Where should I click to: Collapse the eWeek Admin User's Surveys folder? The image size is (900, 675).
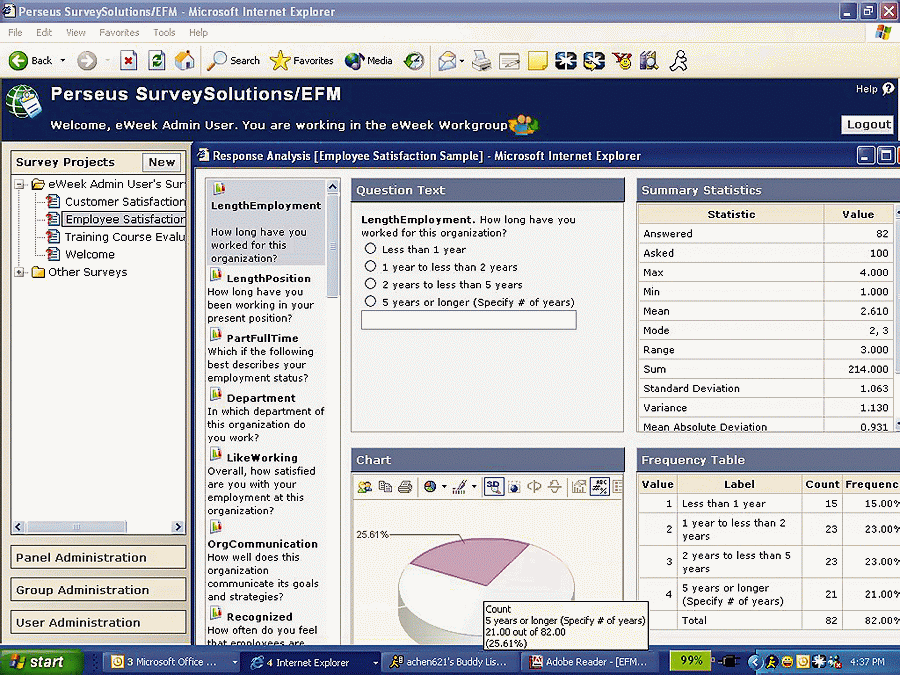tap(20, 184)
